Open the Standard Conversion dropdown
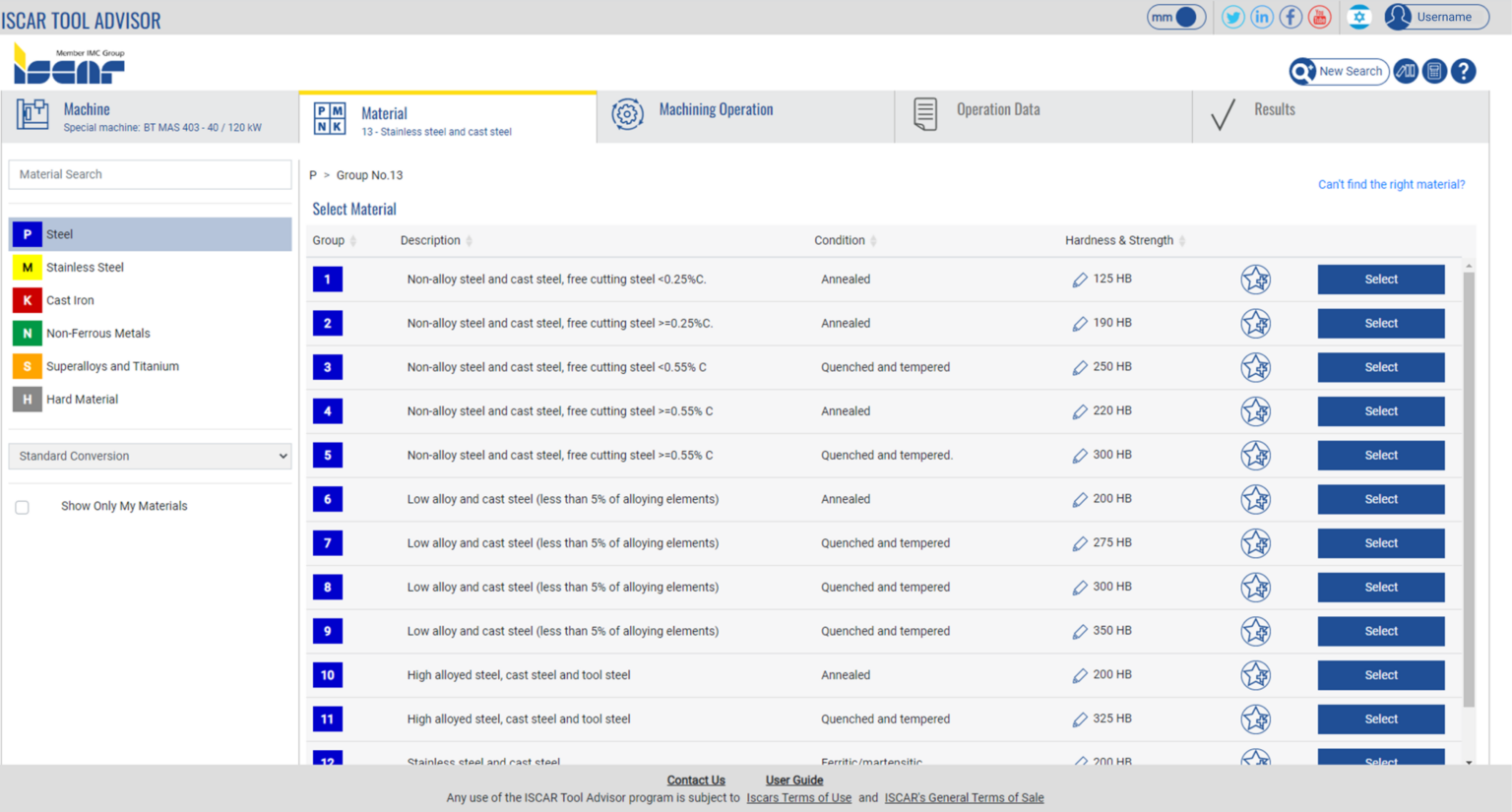This screenshot has width=1512, height=812. 150,456
